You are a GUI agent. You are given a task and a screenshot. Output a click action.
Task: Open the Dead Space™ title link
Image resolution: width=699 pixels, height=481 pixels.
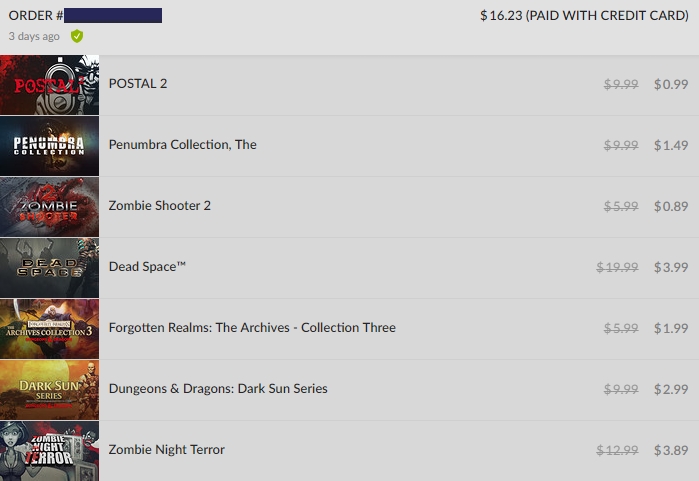pyautogui.click(x=147, y=267)
